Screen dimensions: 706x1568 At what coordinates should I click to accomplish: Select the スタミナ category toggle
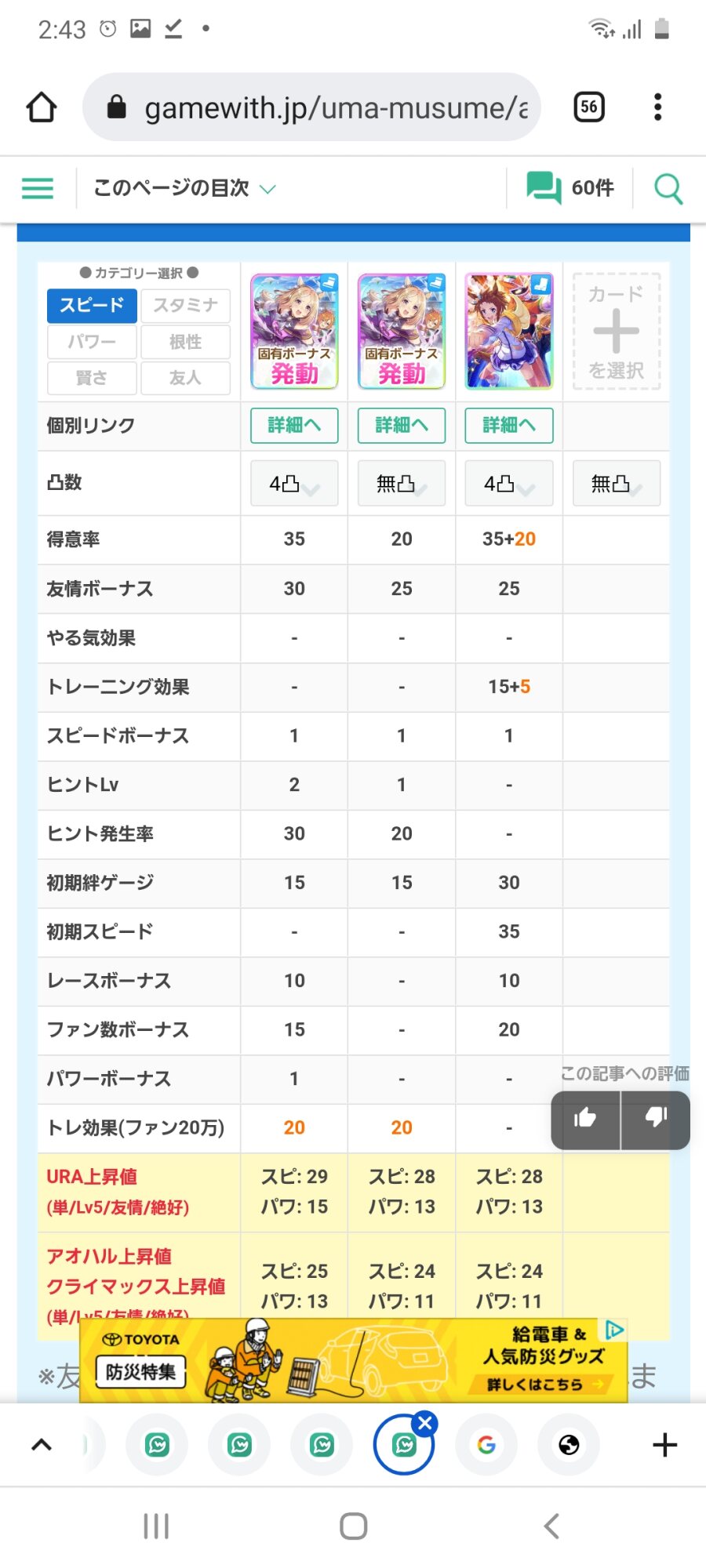pyautogui.click(x=185, y=305)
